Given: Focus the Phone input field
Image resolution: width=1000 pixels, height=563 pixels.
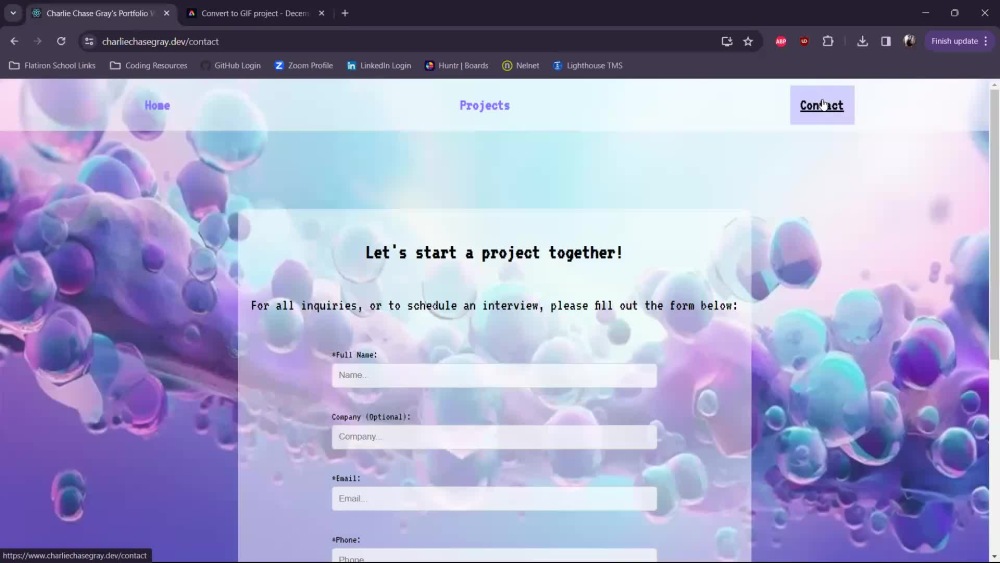Looking at the screenshot, I should click(x=494, y=555).
